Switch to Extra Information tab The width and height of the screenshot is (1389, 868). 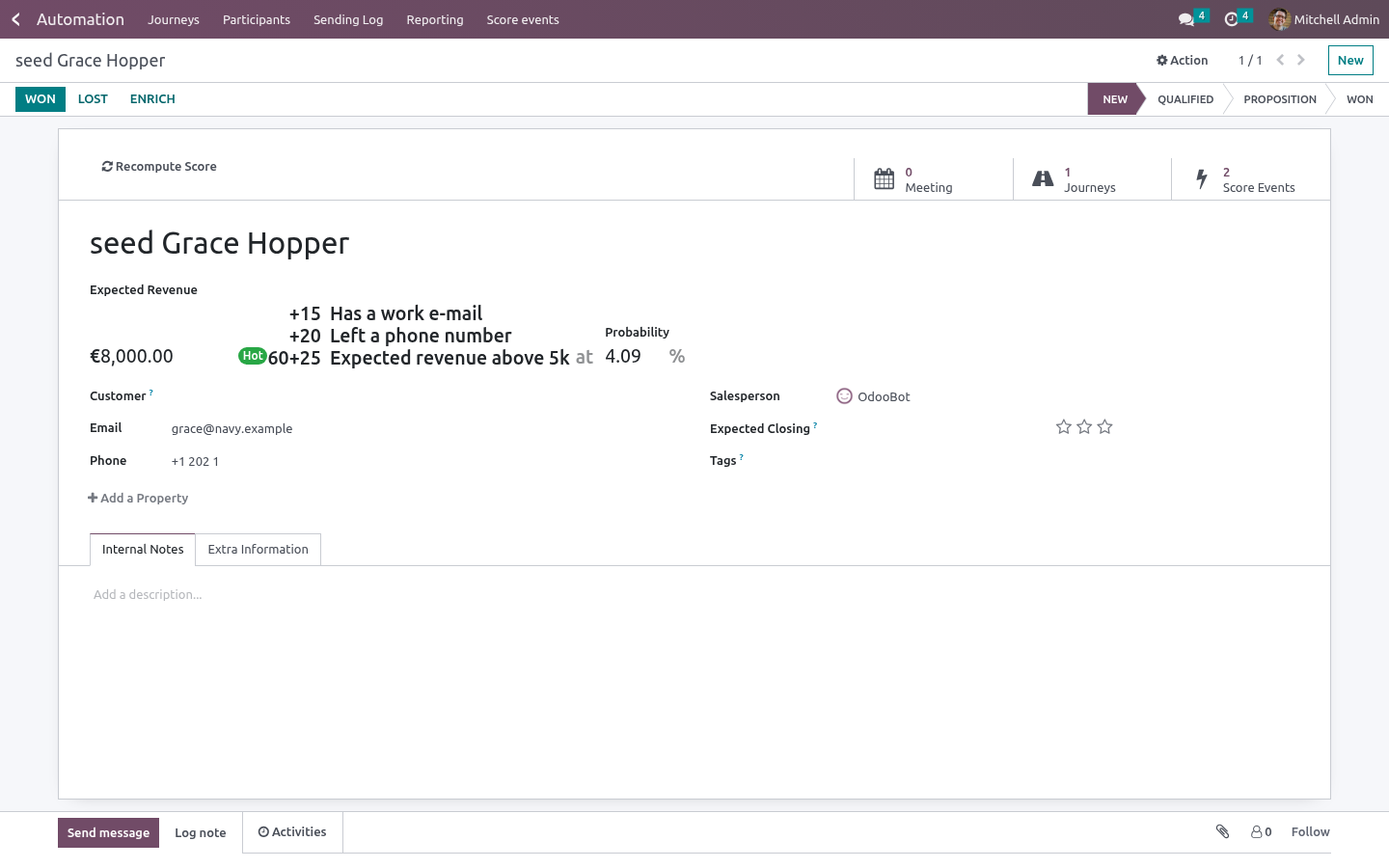(259, 550)
